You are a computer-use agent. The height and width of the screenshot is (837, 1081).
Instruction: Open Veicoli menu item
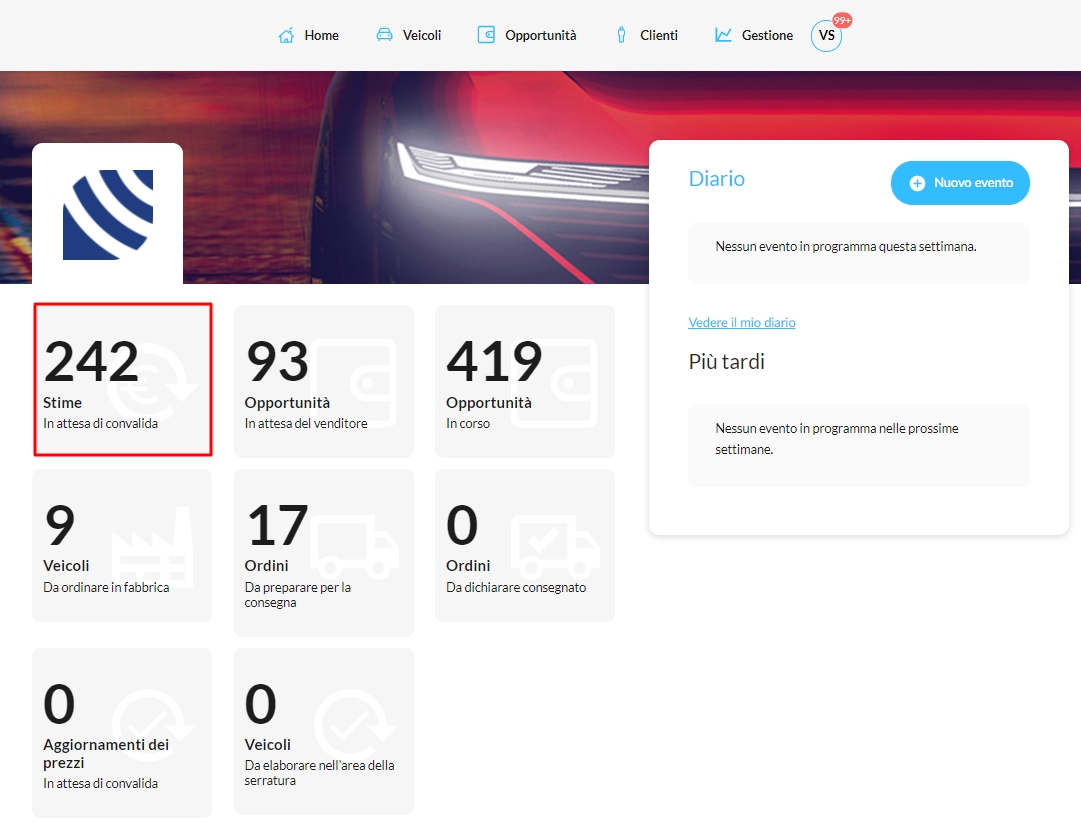pos(408,35)
